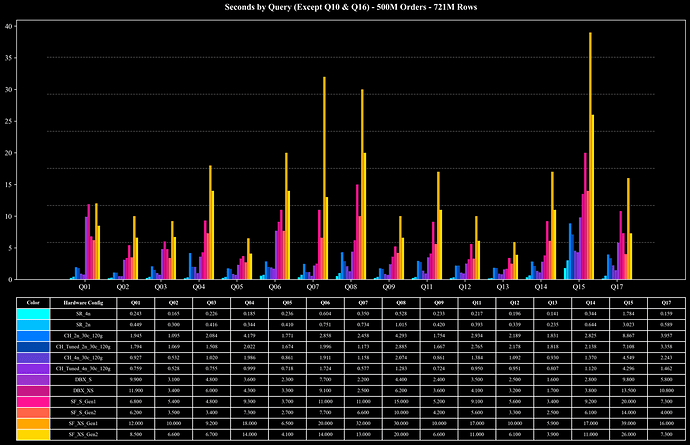The height and width of the screenshot is (445, 690).
Task: Select the purple DBX_S color swatch
Action: 32,379
